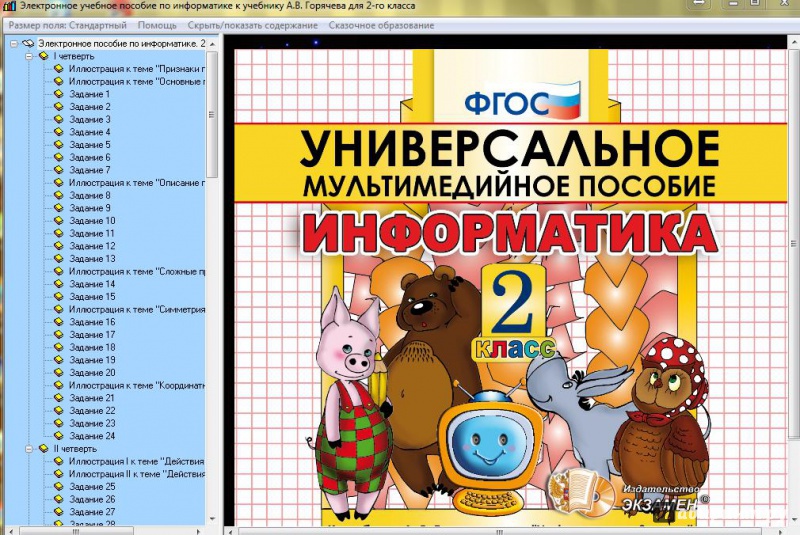Click the book icon next to 'Задание 14'
The width and height of the screenshot is (800, 535).
tap(59, 284)
